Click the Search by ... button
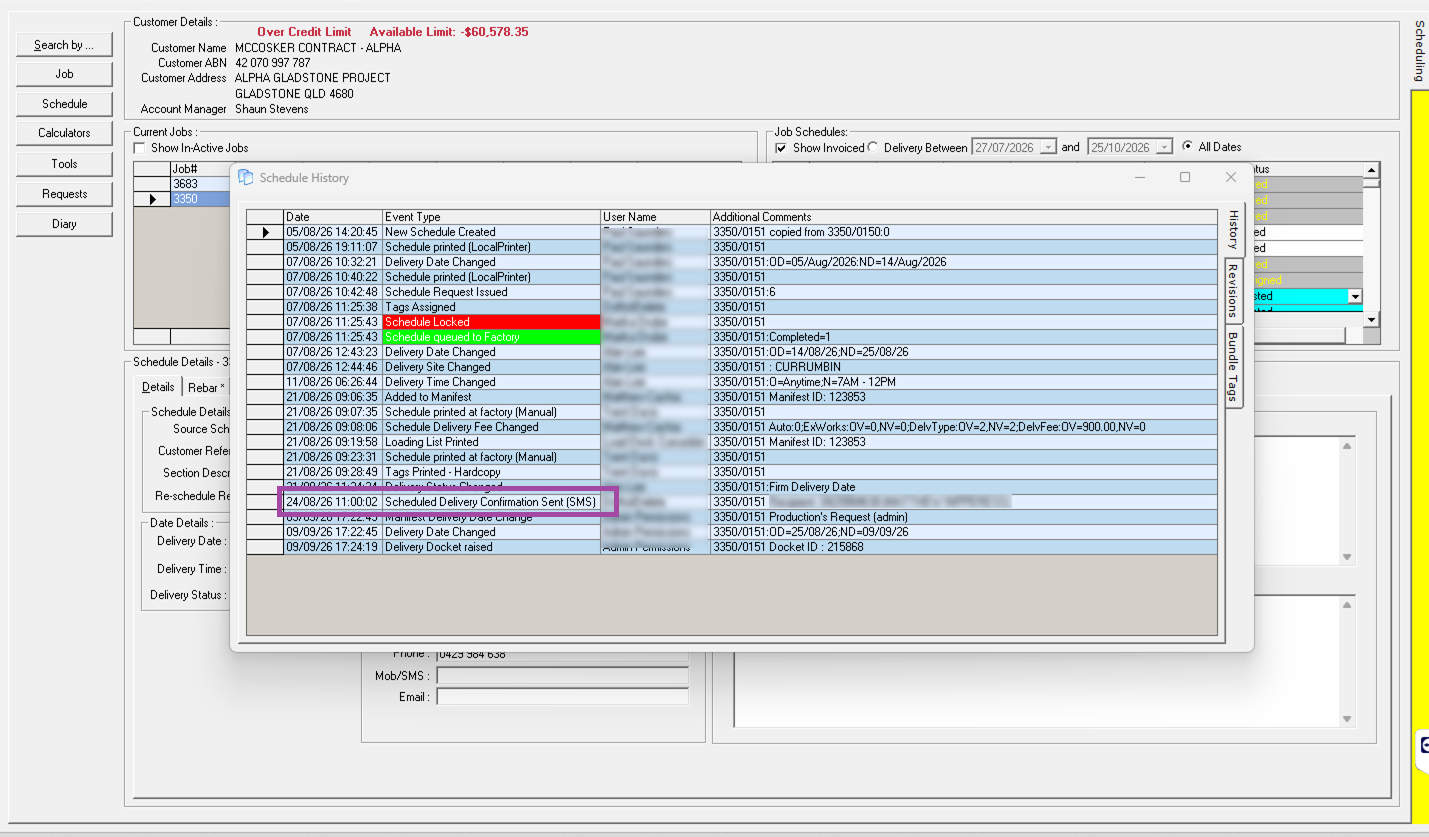Viewport: 1429px width, 837px height. [64, 45]
